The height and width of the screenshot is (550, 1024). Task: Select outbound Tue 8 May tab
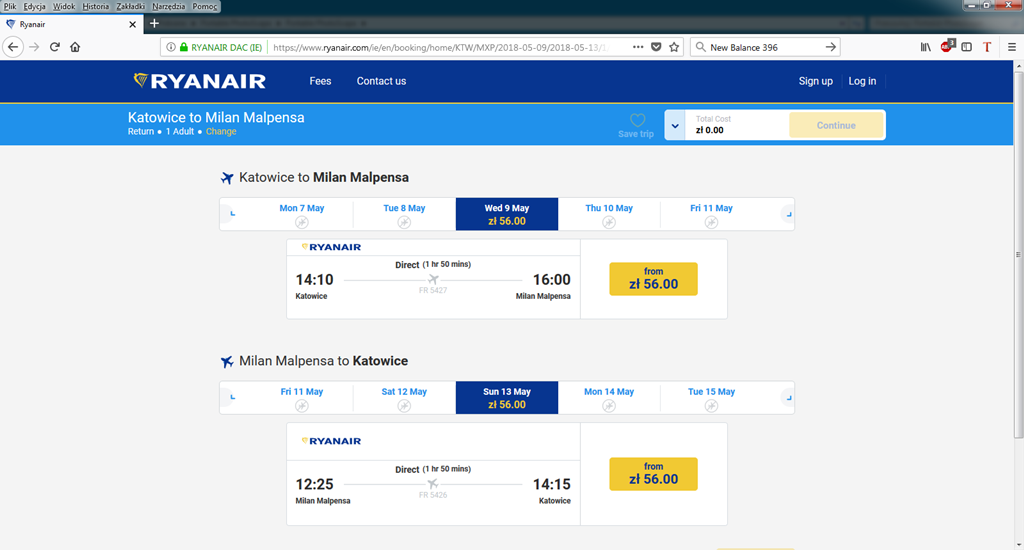coord(404,214)
